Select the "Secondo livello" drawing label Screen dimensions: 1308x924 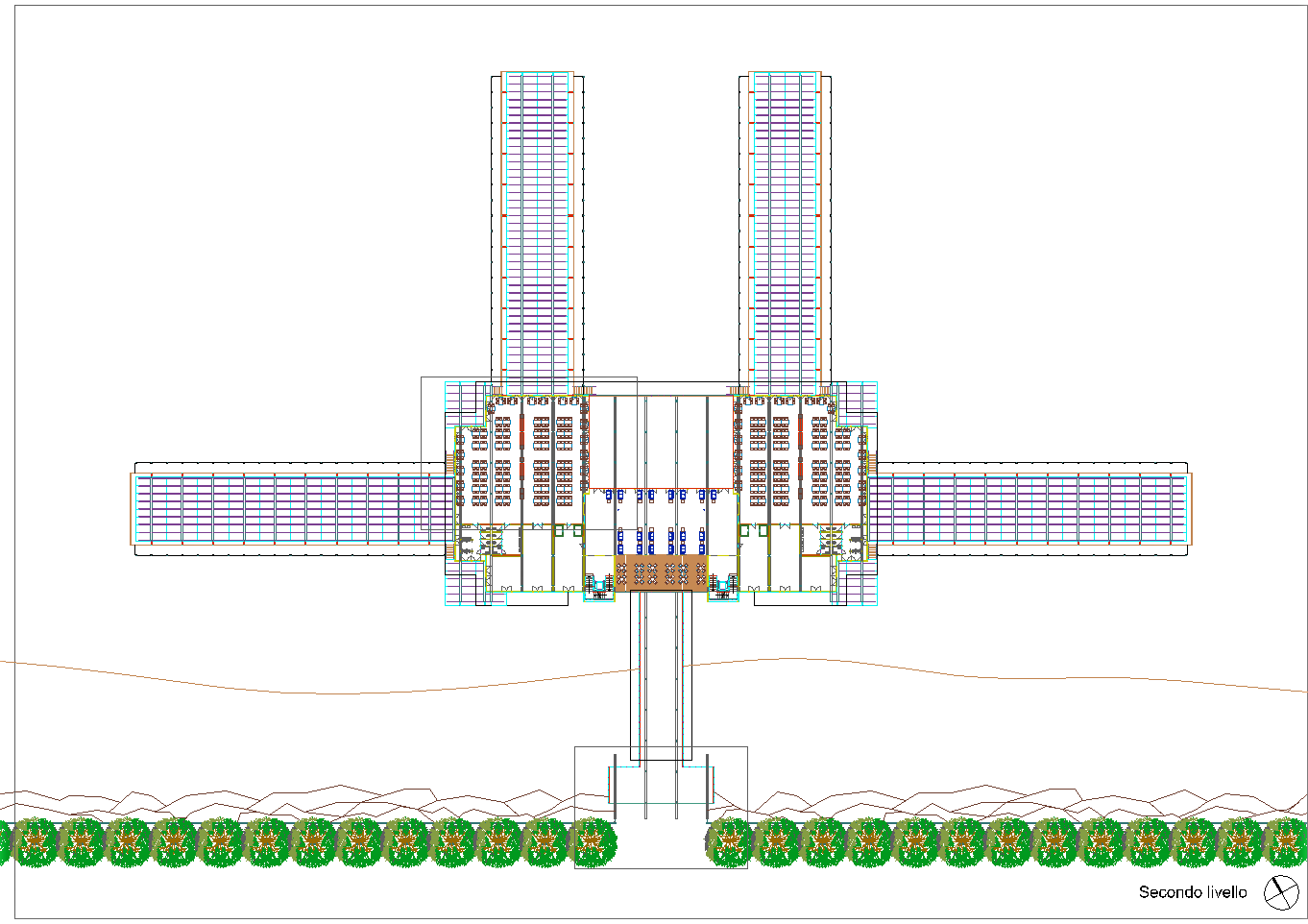point(1192,892)
